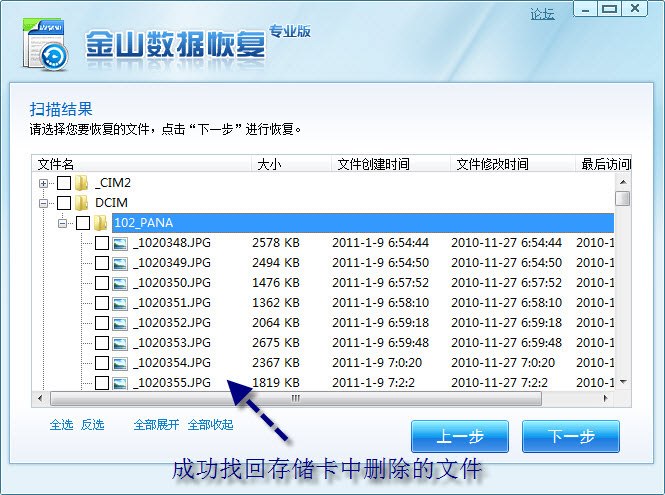Image resolution: width=665 pixels, height=495 pixels.
Task: Select the highlighted 102_PANA folder row
Action: tap(363, 223)
